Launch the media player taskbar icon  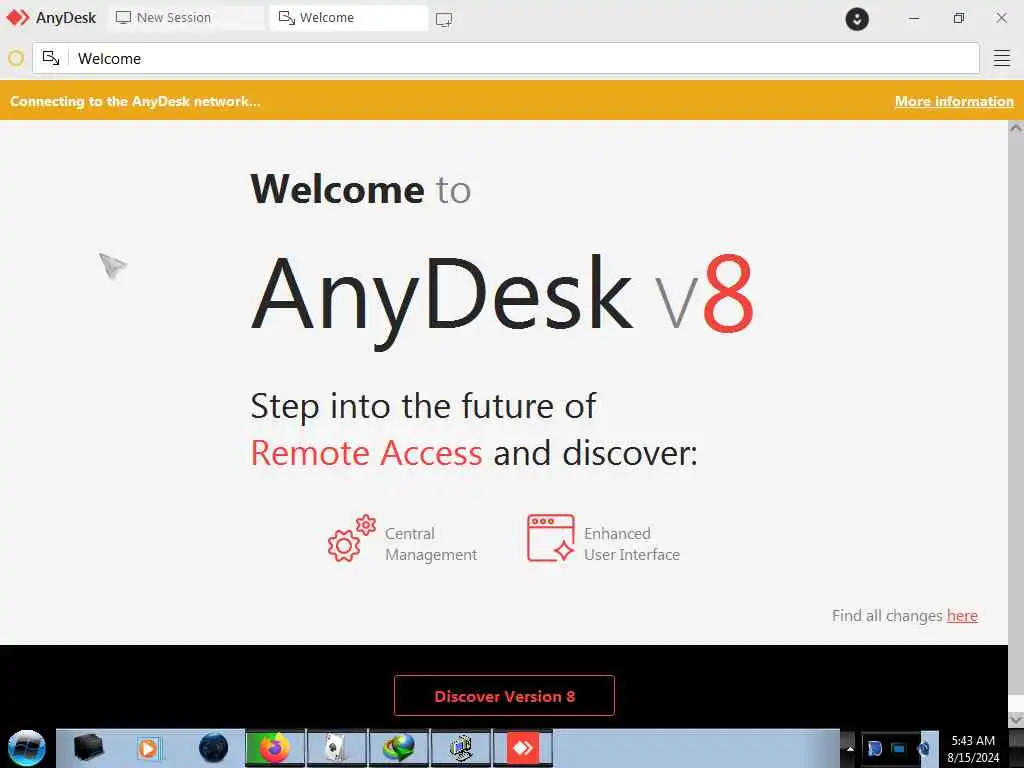coord(149,748)
